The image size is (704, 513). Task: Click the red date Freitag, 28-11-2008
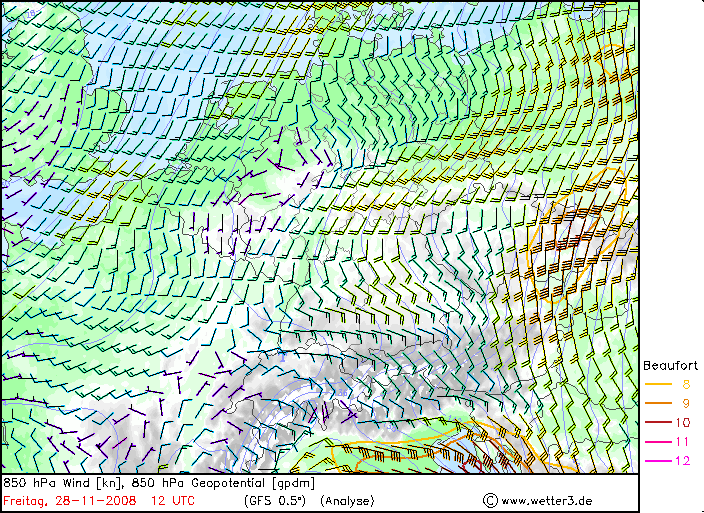72,500
